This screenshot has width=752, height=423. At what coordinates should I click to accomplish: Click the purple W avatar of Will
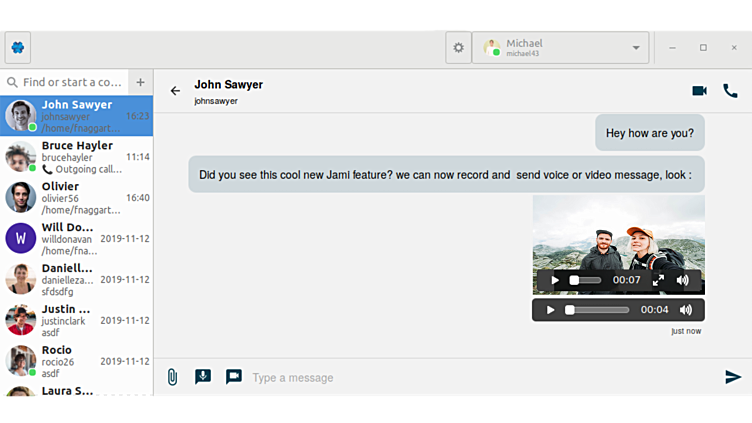click(21, 238)
